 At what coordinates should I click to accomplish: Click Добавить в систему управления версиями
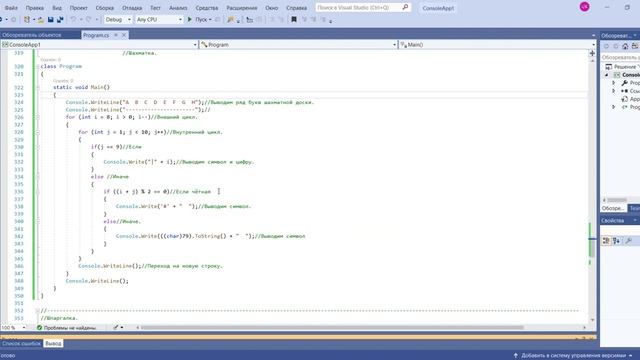(x=573, y=356)
